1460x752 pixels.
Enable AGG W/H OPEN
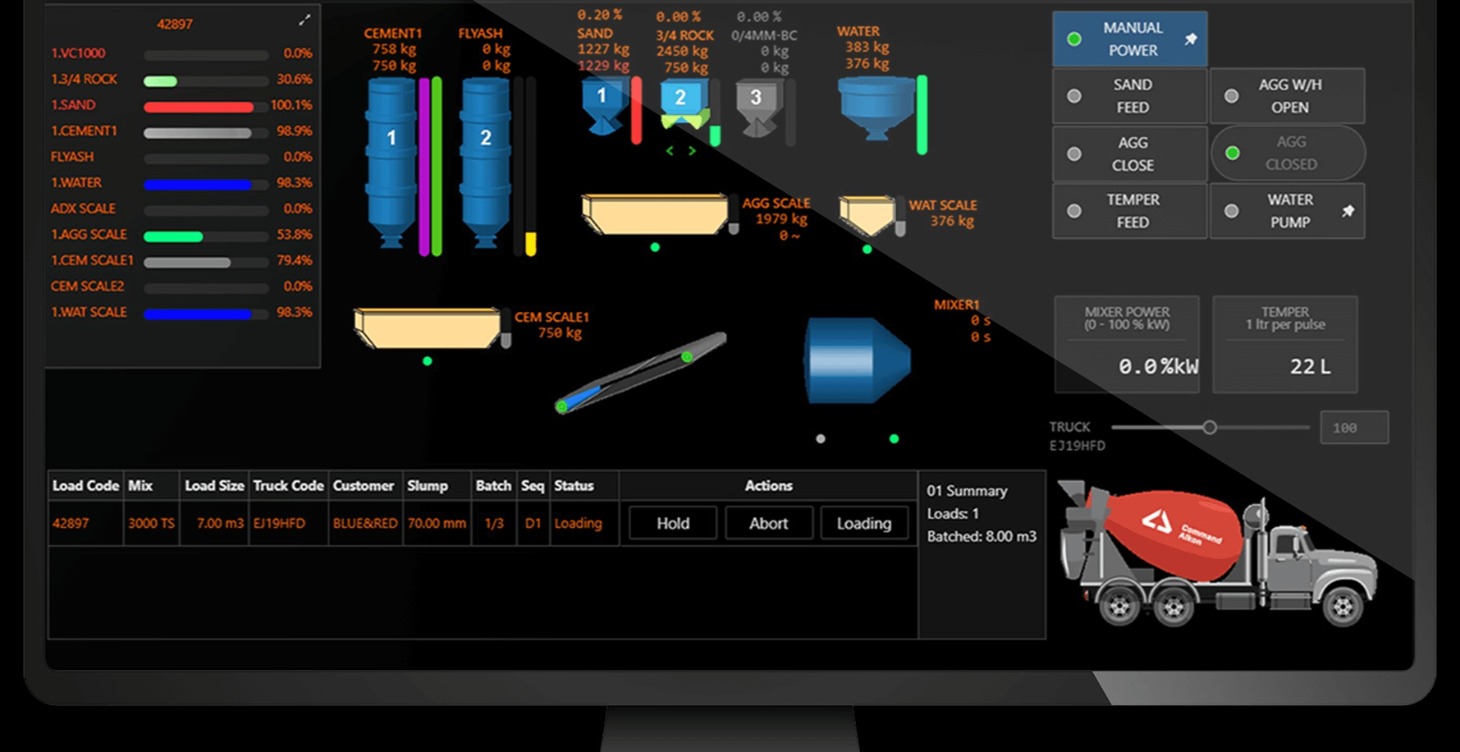point(1287,96)
